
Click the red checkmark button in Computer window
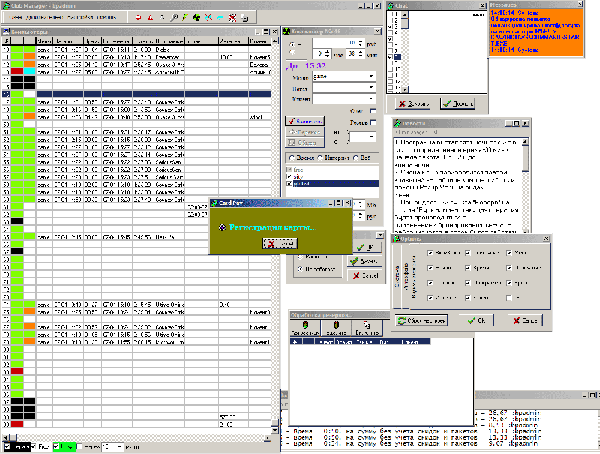[305, 121]
